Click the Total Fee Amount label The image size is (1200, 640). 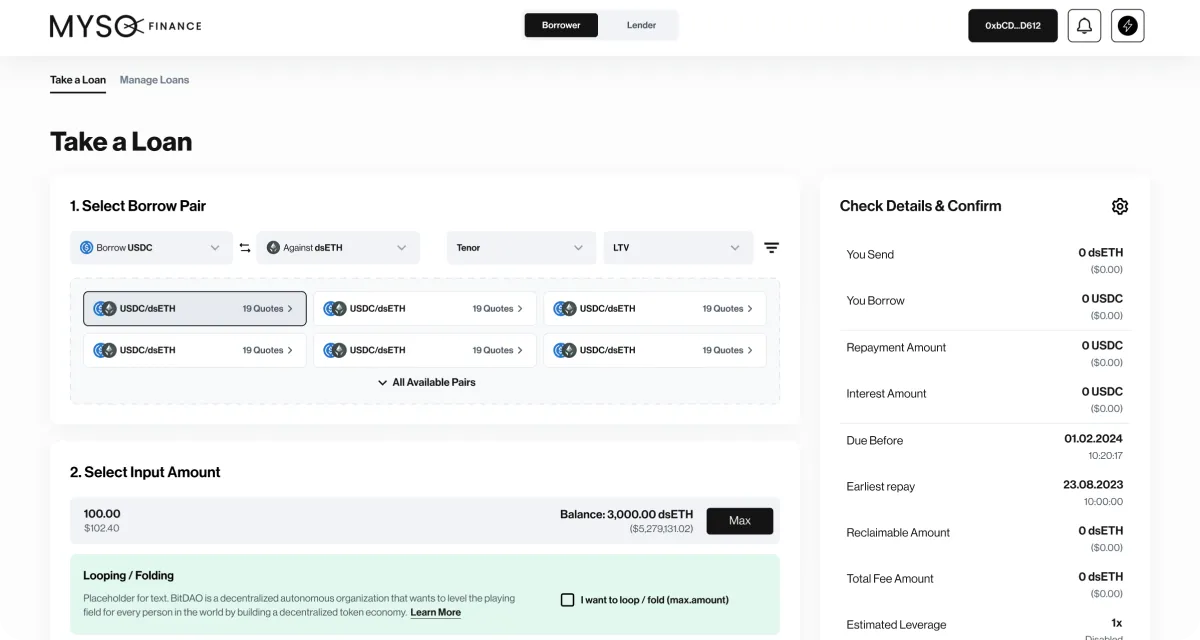coord(890,579)
